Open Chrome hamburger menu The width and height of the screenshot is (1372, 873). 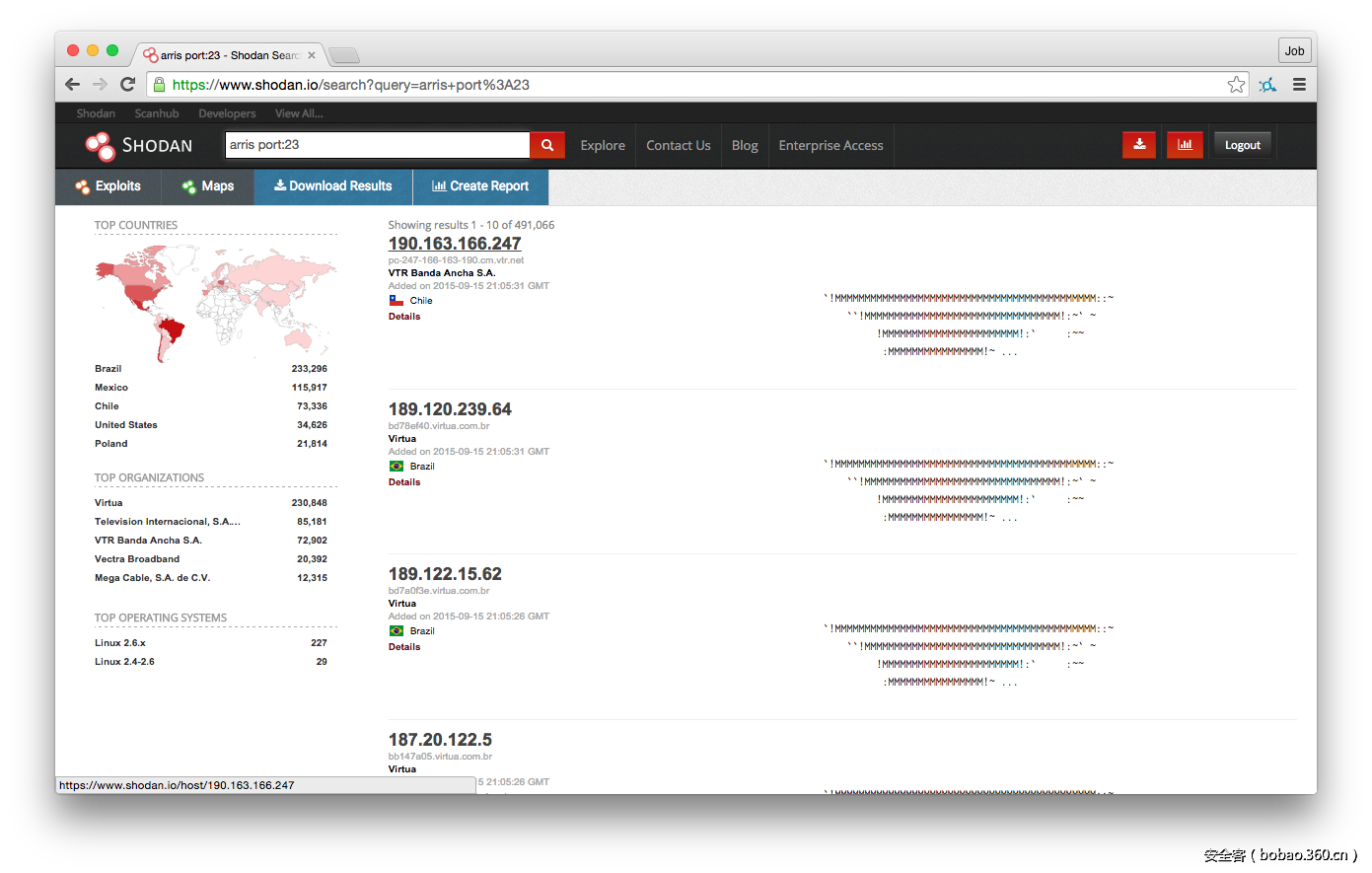1299,85
